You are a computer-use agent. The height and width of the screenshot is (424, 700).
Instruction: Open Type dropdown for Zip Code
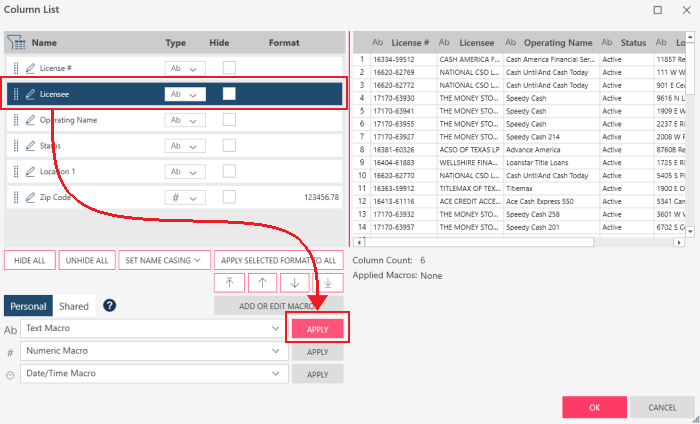click(184, 198)
